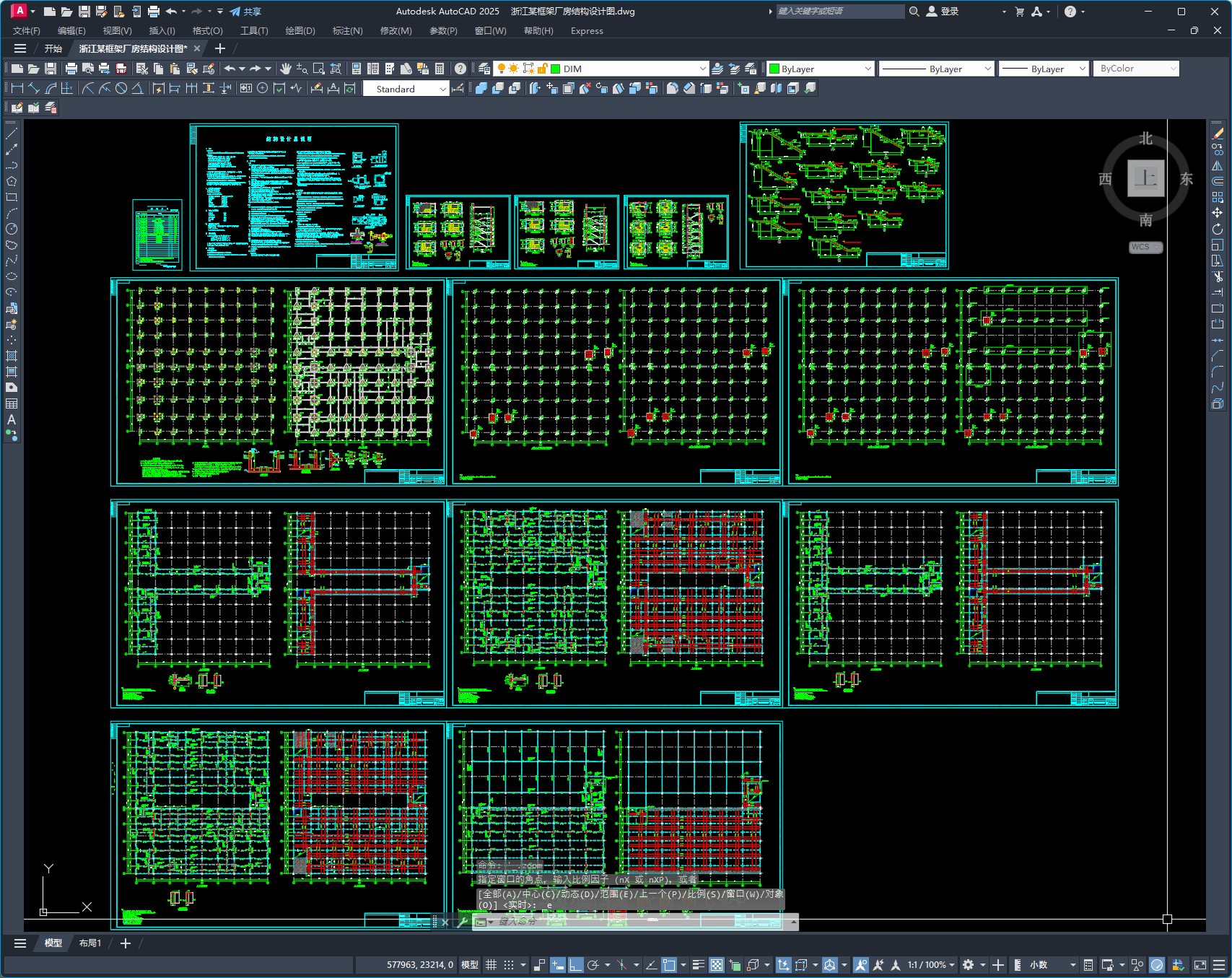Select the Pan hand tool
Viewport: 1232px width, 978px height.
[x=286, y=69]
